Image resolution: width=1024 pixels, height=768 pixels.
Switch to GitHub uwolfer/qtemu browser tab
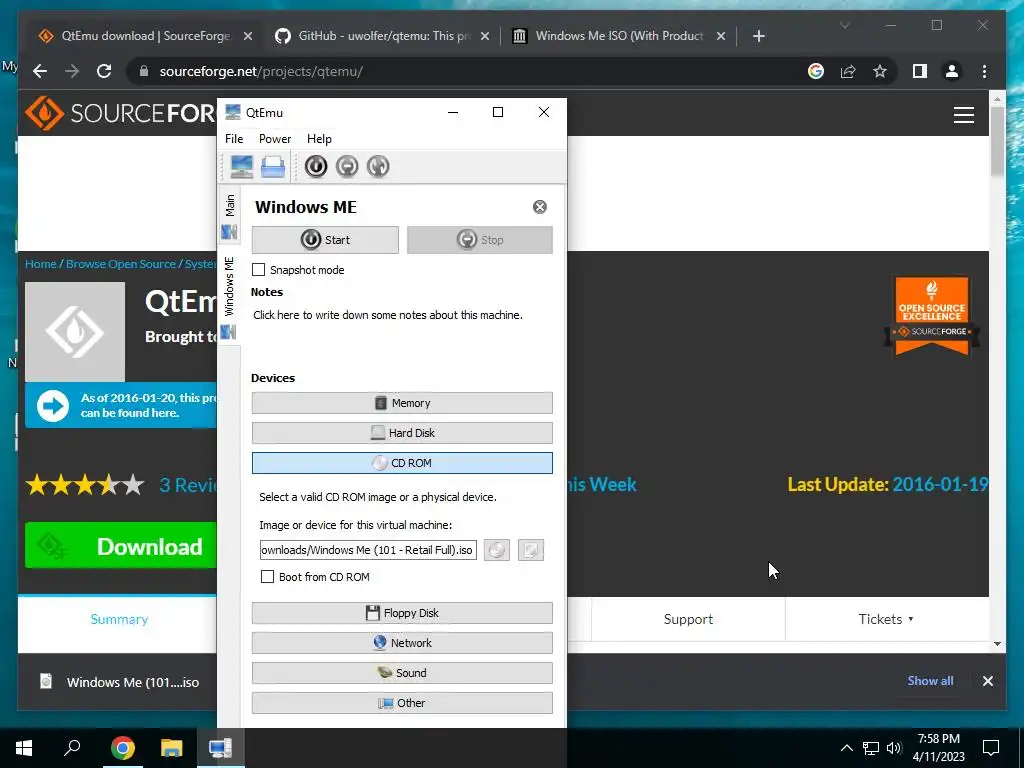point(383,36)
